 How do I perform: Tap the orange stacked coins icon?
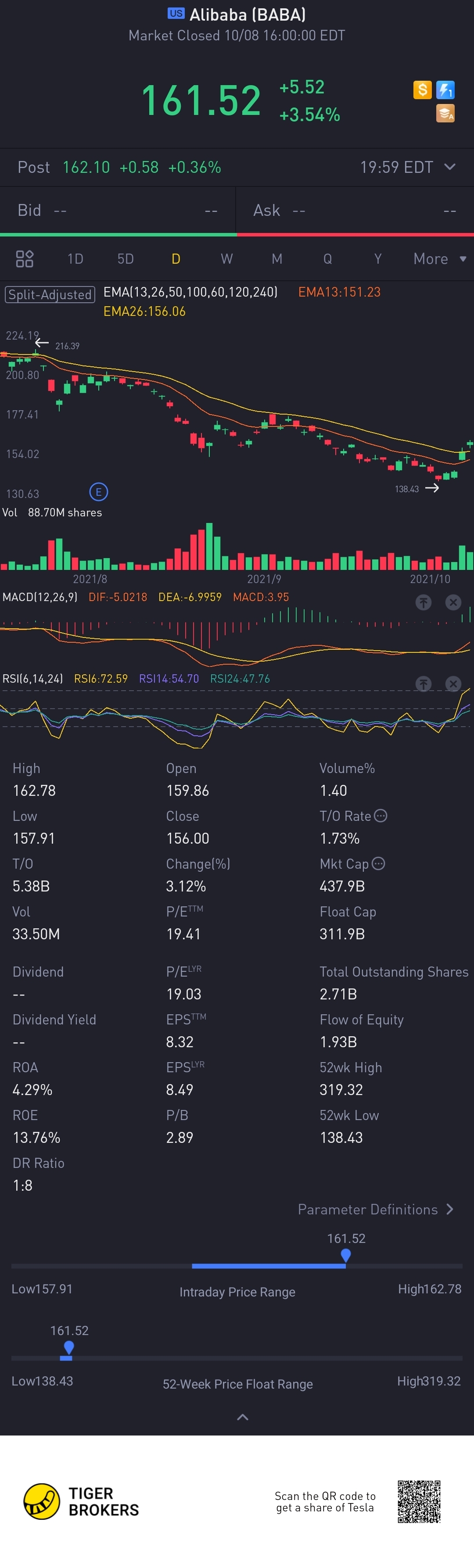[445, 113]
